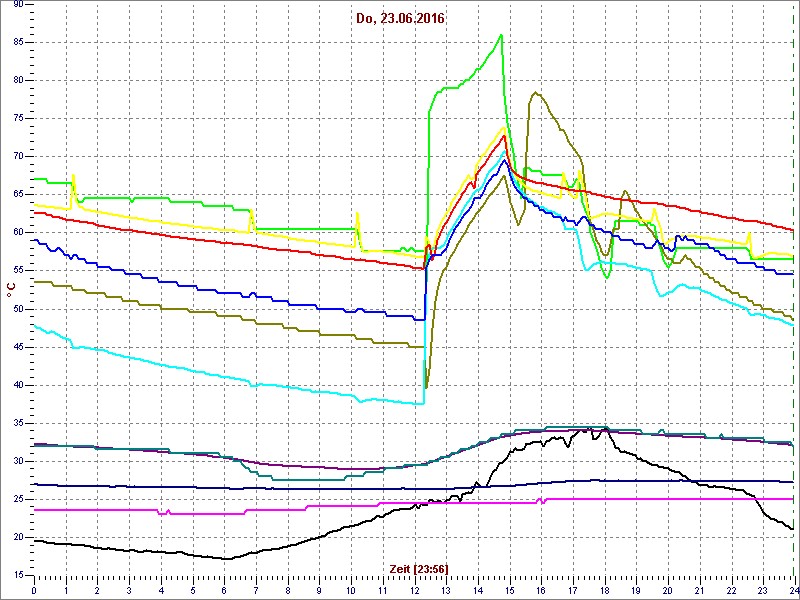Click hour 0 on the time axis

[x=34, y=589]
